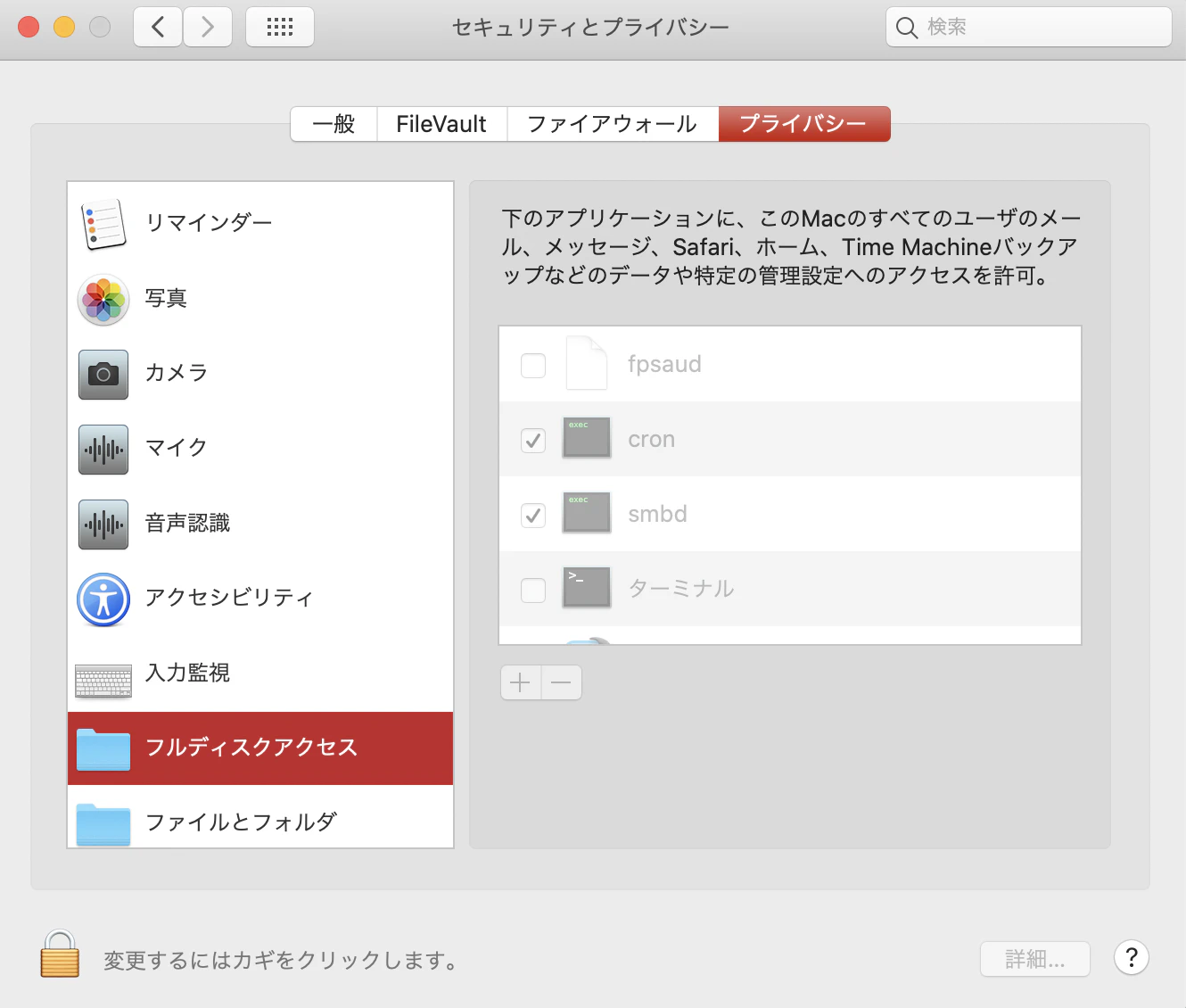The width and height of the screenshot is (1186, 1008).
Task: Click the smbd name in app list
Action: pyautogui.click(x=657, y=514)
